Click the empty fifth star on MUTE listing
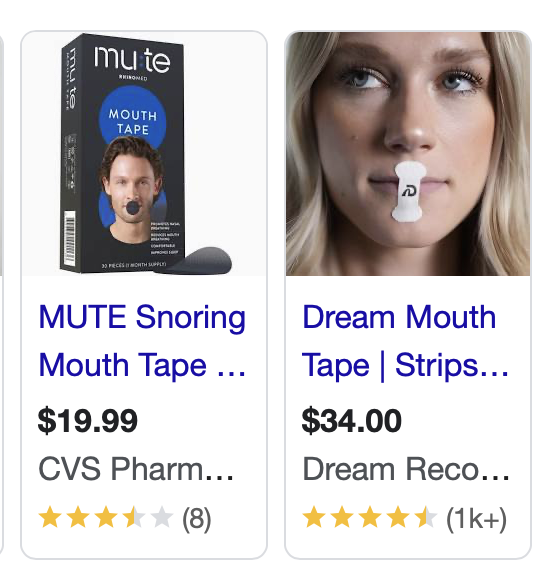The width and height of the screenshot is (548, 574). point(161,517)
